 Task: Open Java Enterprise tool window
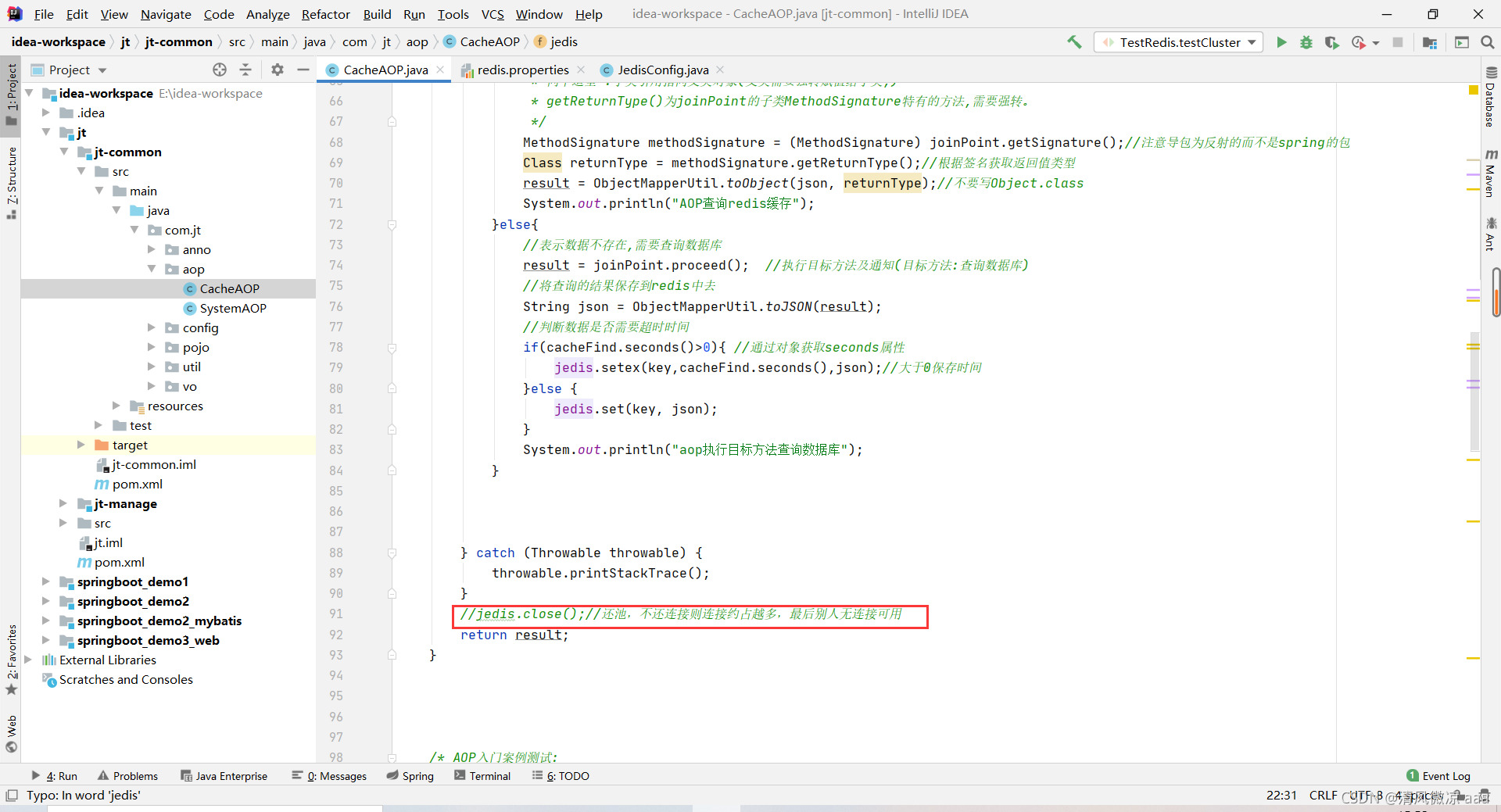point(224,776)
